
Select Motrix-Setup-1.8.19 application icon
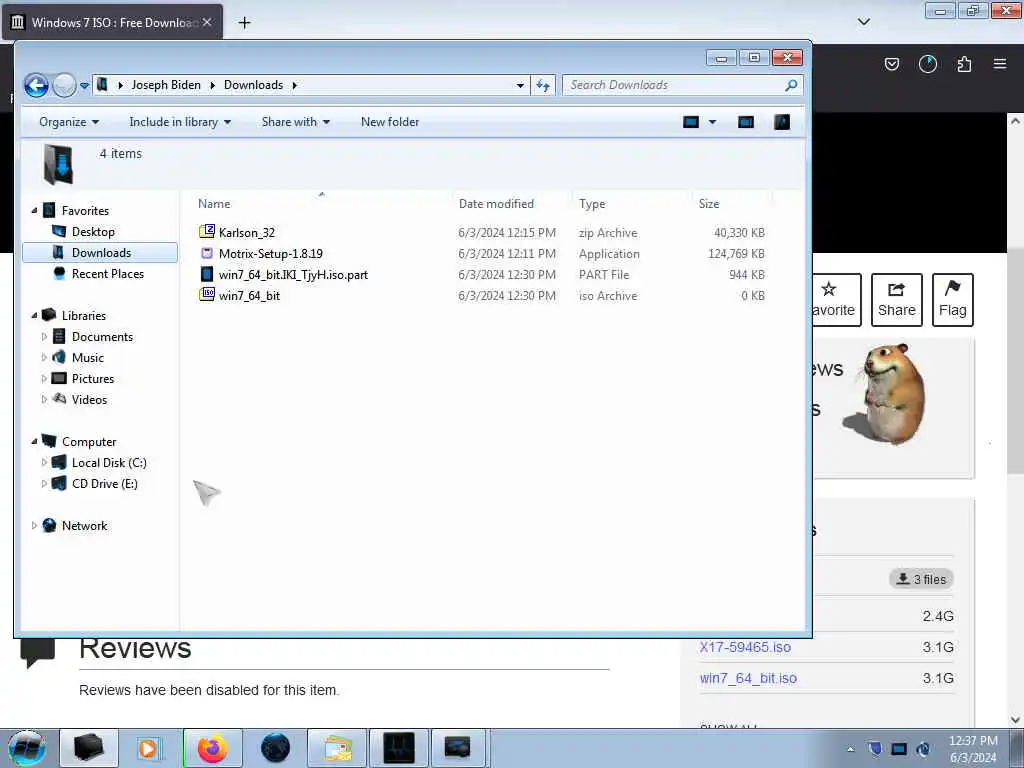click(x=207, y=253)
